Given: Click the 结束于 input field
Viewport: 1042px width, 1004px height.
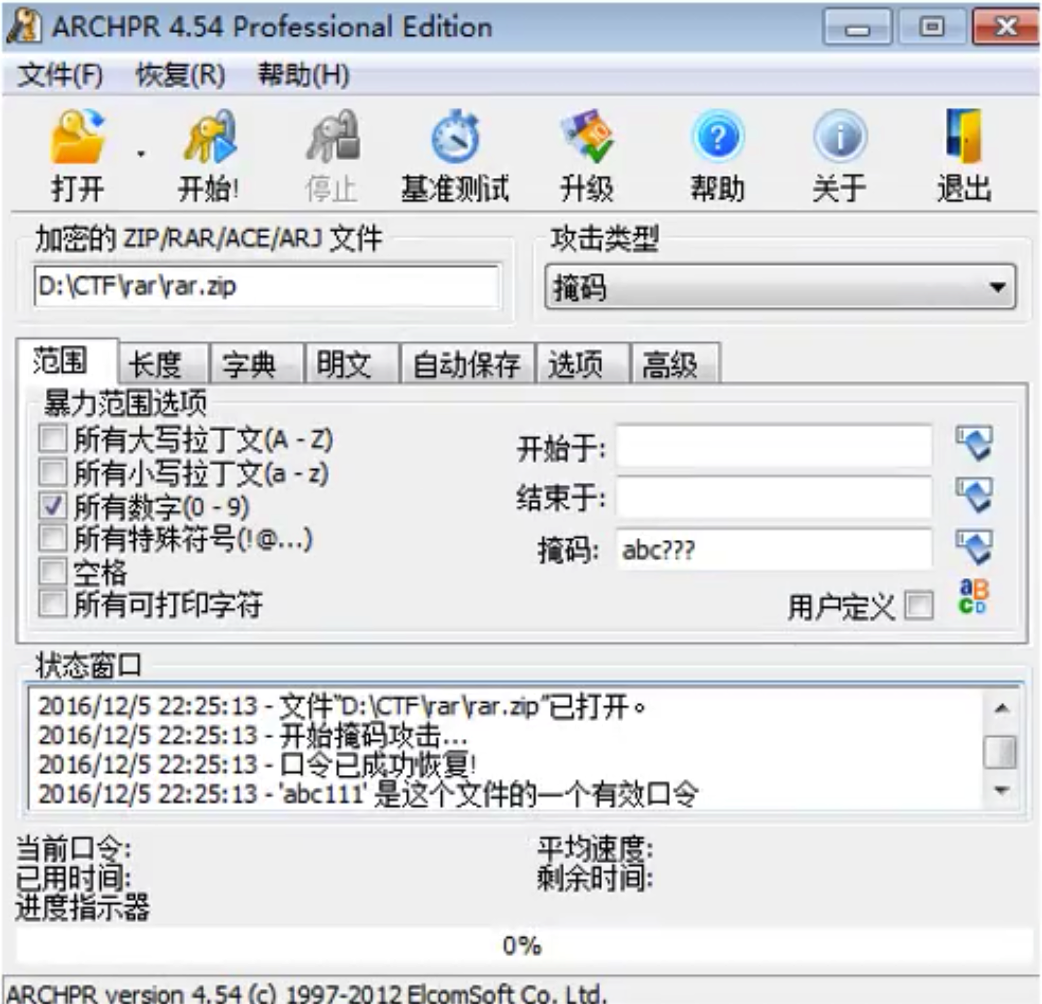Looking at the screenshot, I should click(774, 498).
